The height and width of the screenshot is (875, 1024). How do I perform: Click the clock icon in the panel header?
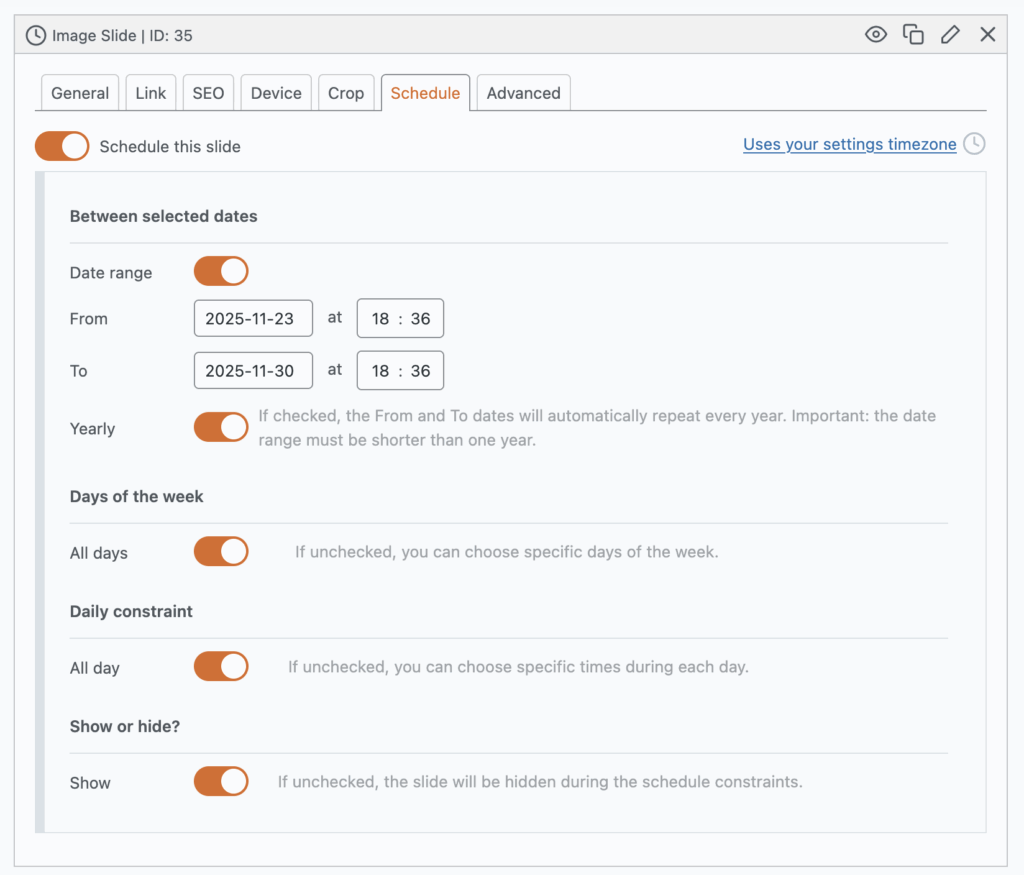pyautogui.click(x=37, y=34)
